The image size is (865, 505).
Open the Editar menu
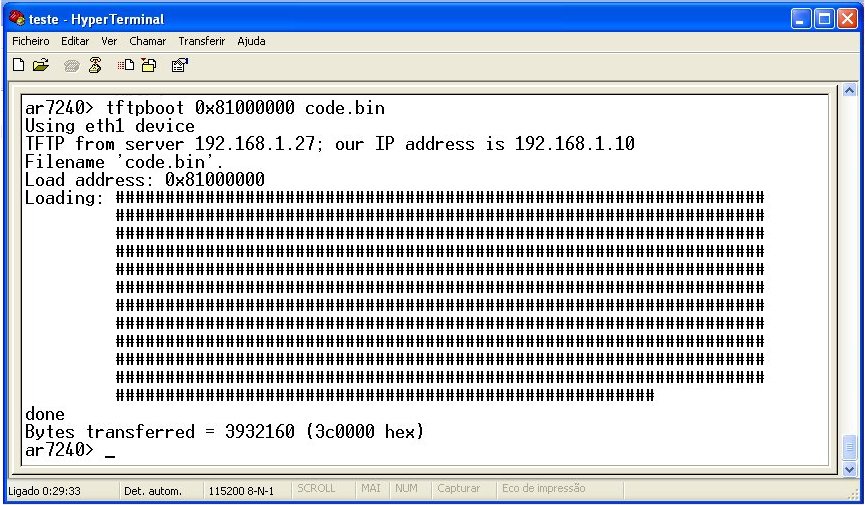coord(75,41)
